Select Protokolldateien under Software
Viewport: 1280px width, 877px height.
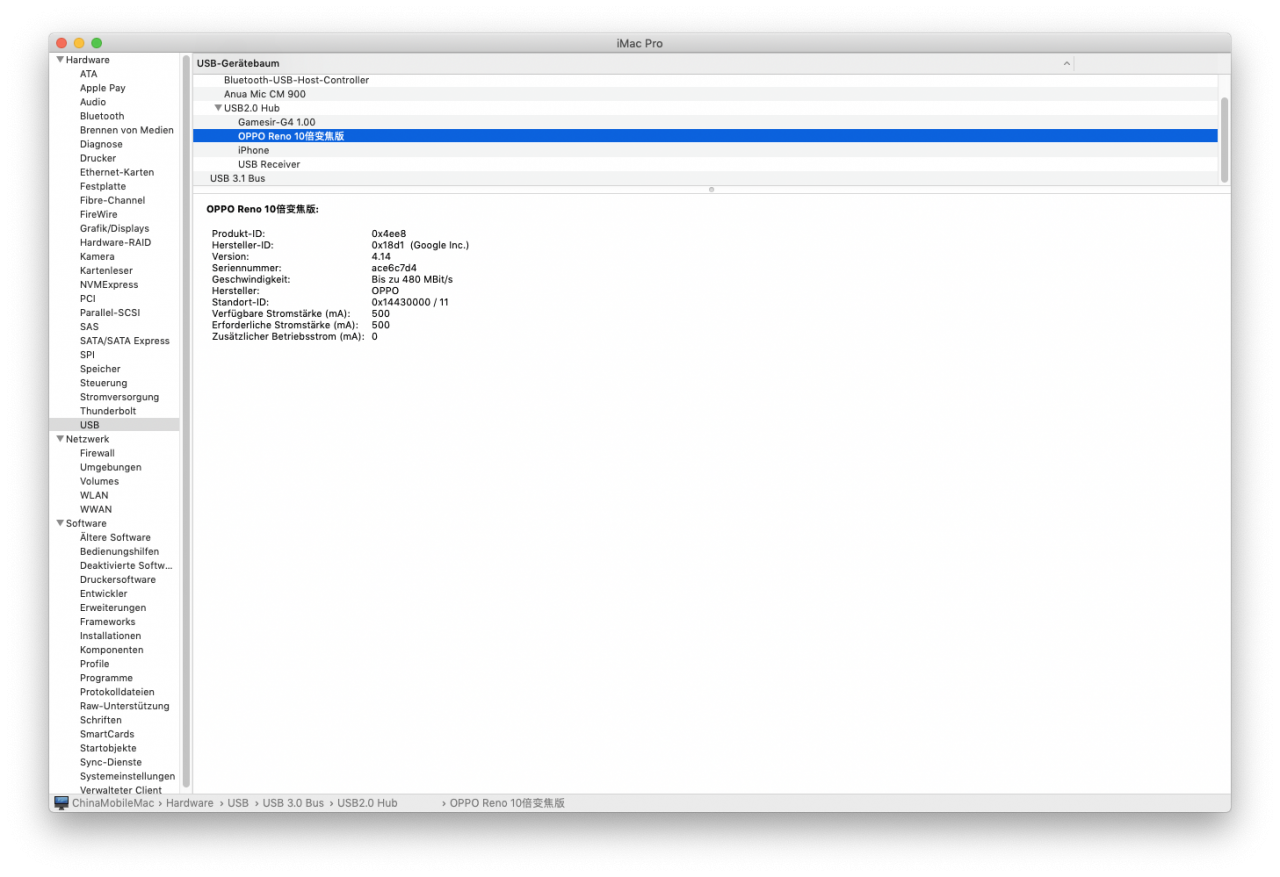(x=117, y=691)
